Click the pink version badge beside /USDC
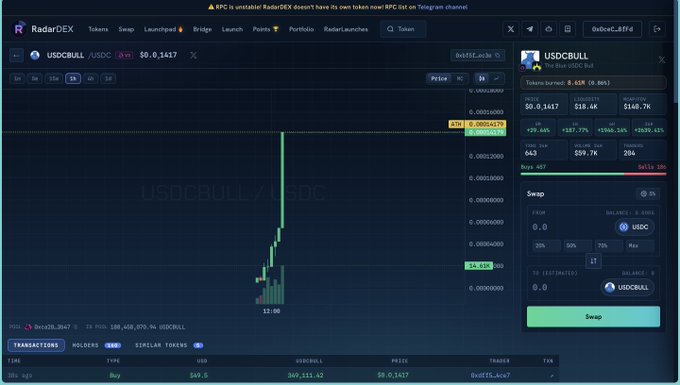This screenshot has height=385, width=680. click(x=124, y=55)
